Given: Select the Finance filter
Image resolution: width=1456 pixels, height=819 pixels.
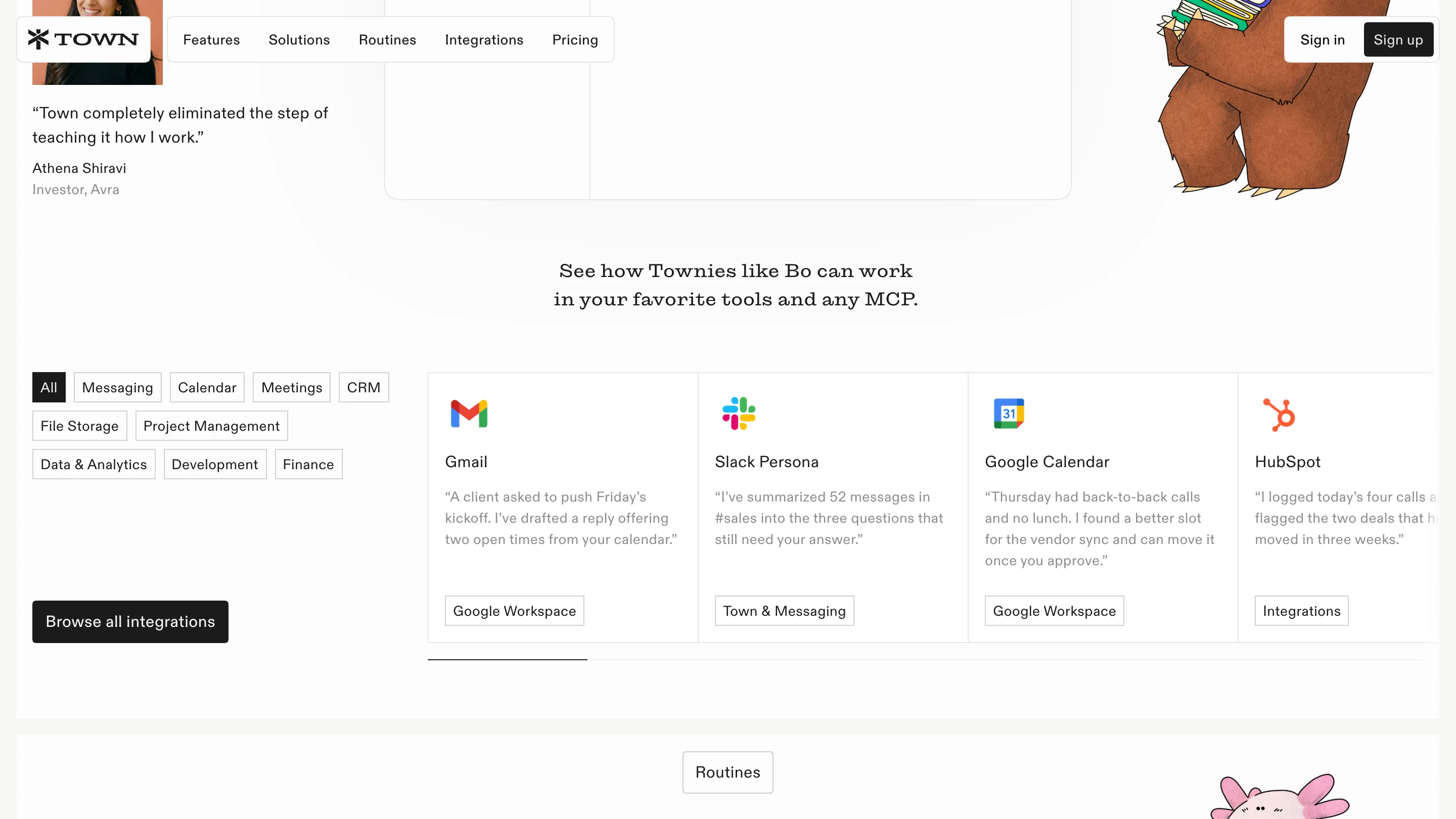Looking at the screenshot, I should [308, 464].
